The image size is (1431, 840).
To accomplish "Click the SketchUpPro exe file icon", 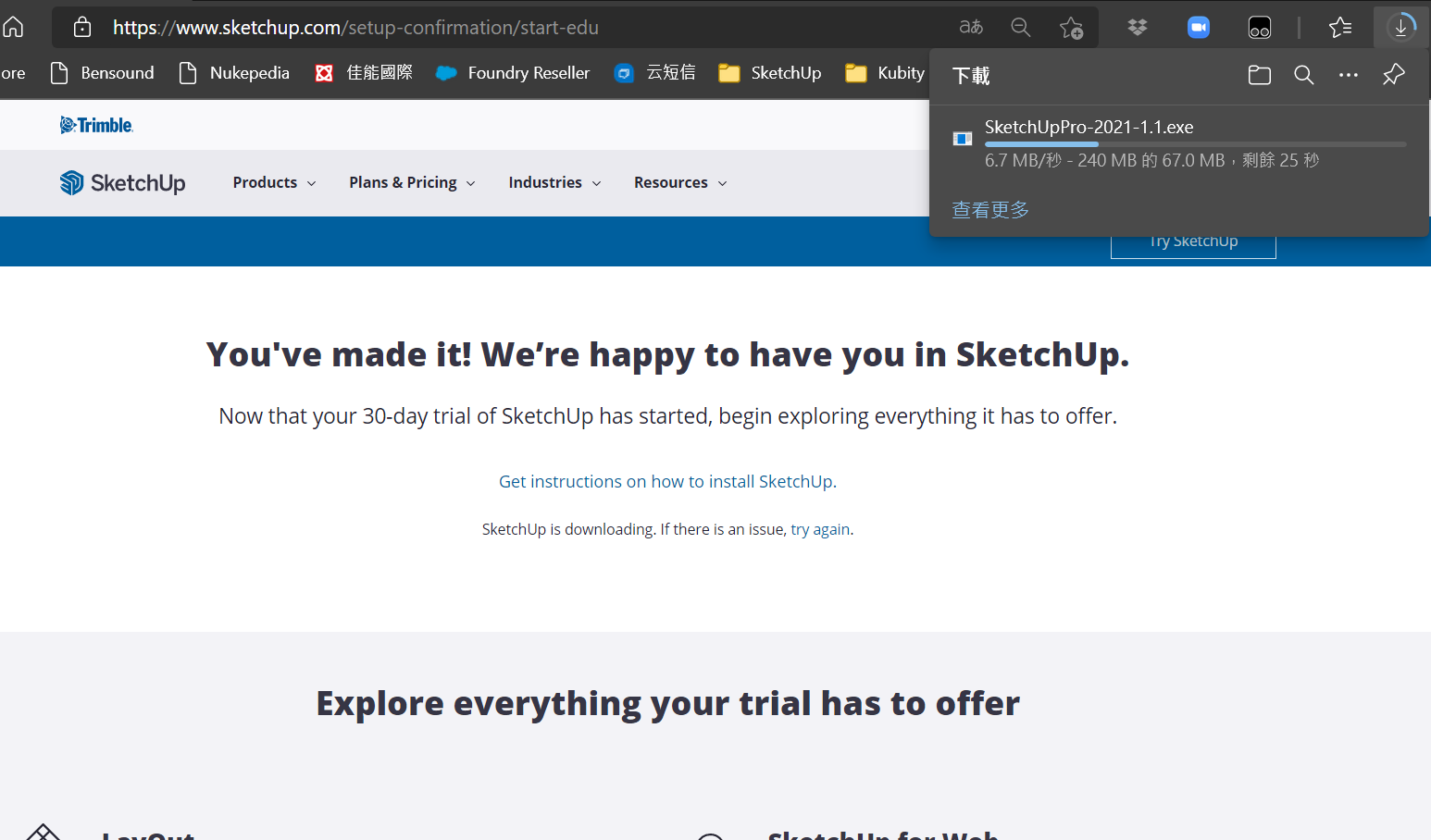I will pyautogui.click(x=963, y=139).
